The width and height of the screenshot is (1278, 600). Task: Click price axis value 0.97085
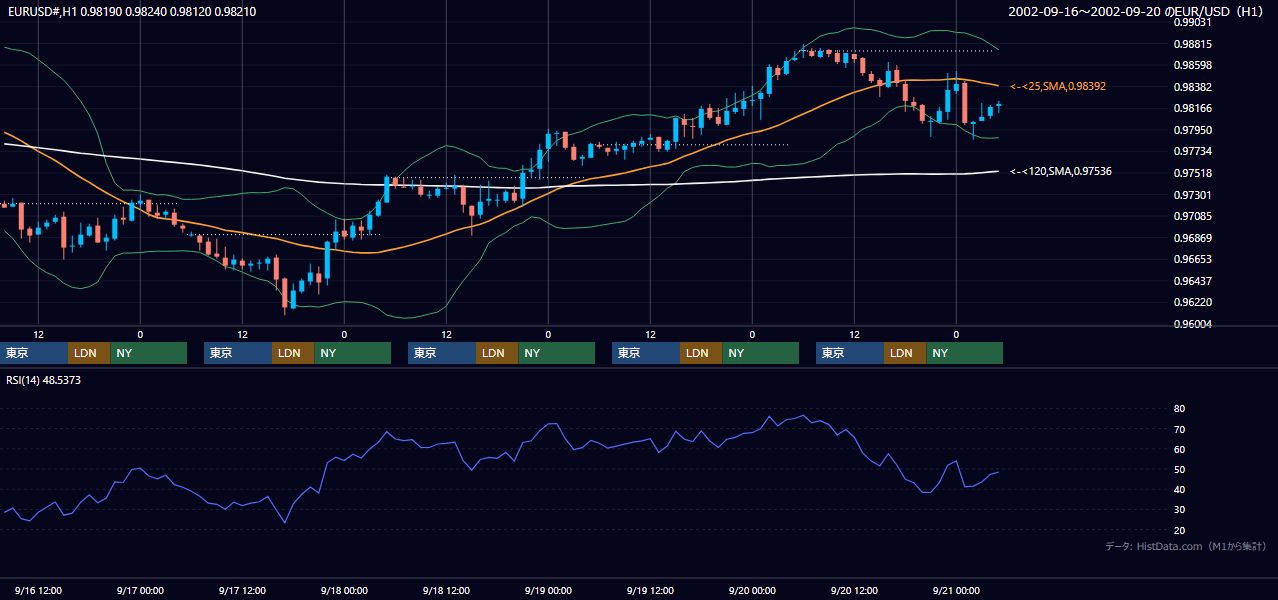[1193, 216]
